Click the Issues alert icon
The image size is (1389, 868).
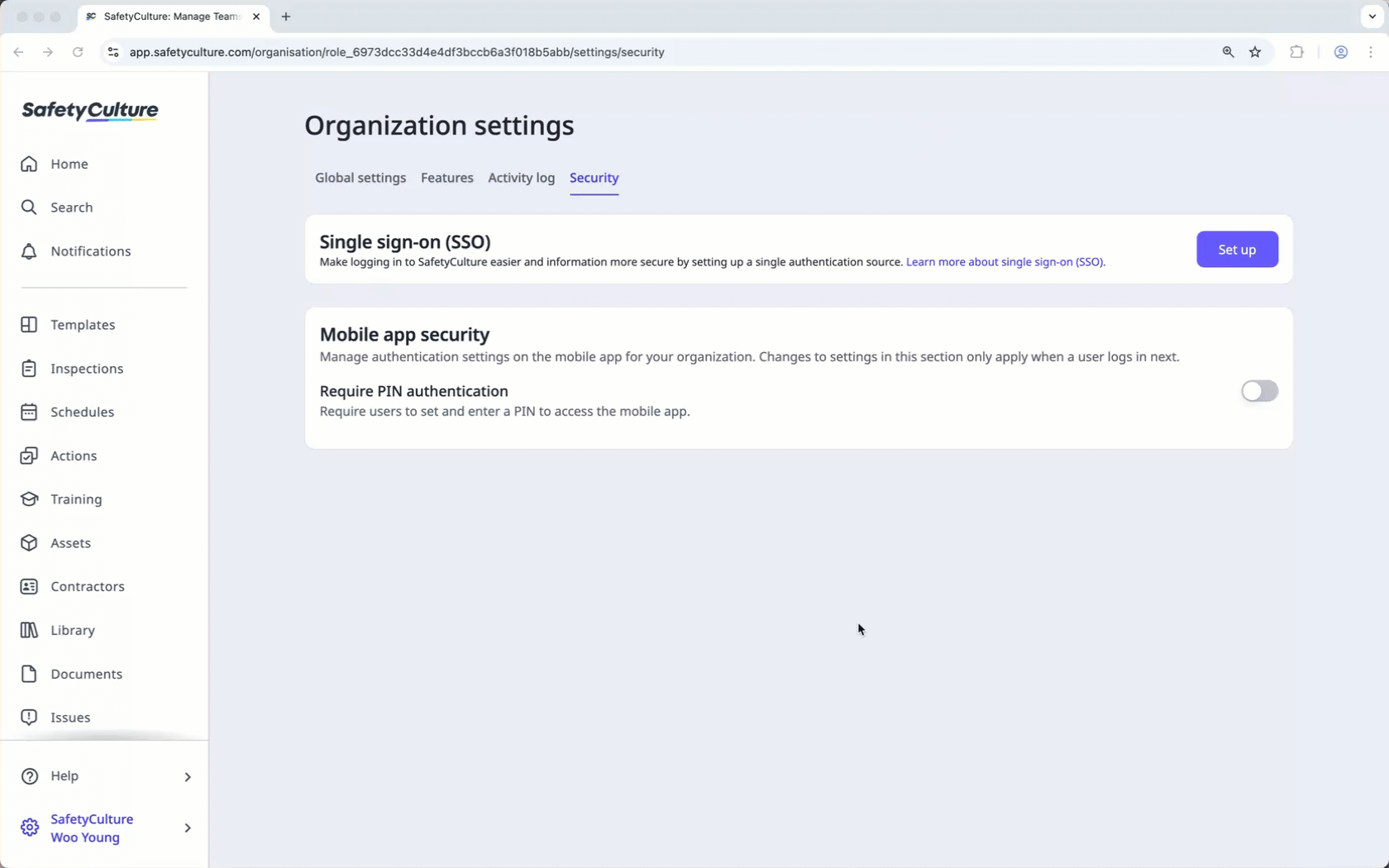tap(29, 718)
